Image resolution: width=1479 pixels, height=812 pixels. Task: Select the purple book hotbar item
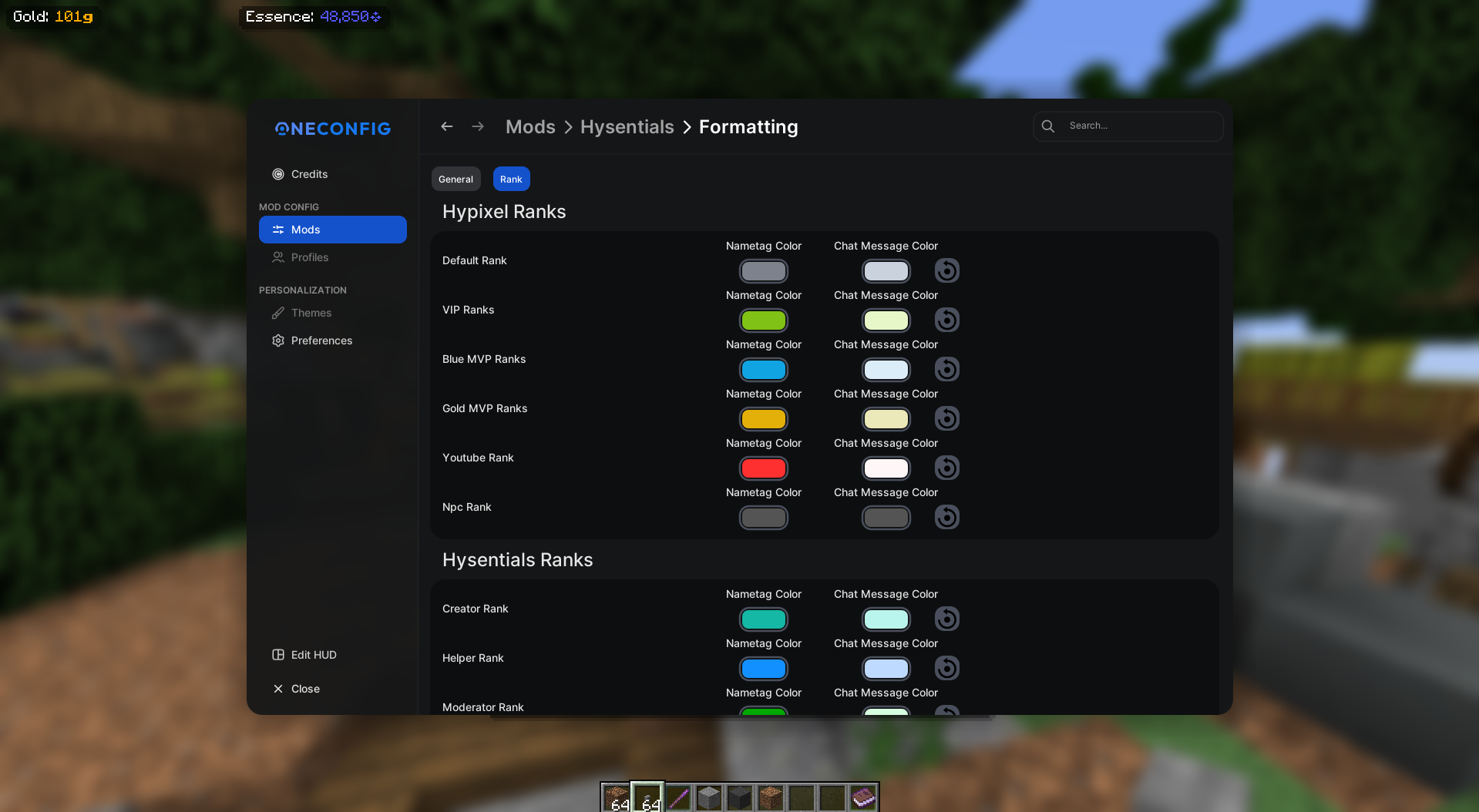pos(863,798)
